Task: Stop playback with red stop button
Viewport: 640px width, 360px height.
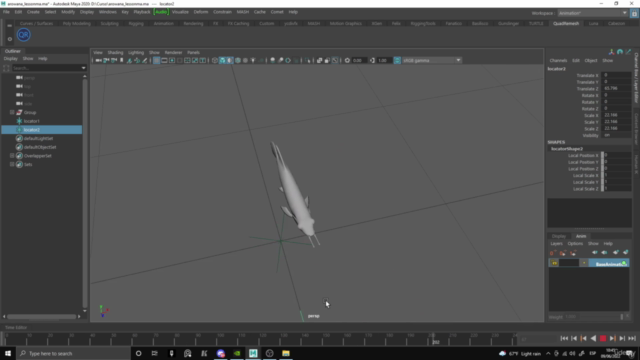Action: [x=603, y=338]
